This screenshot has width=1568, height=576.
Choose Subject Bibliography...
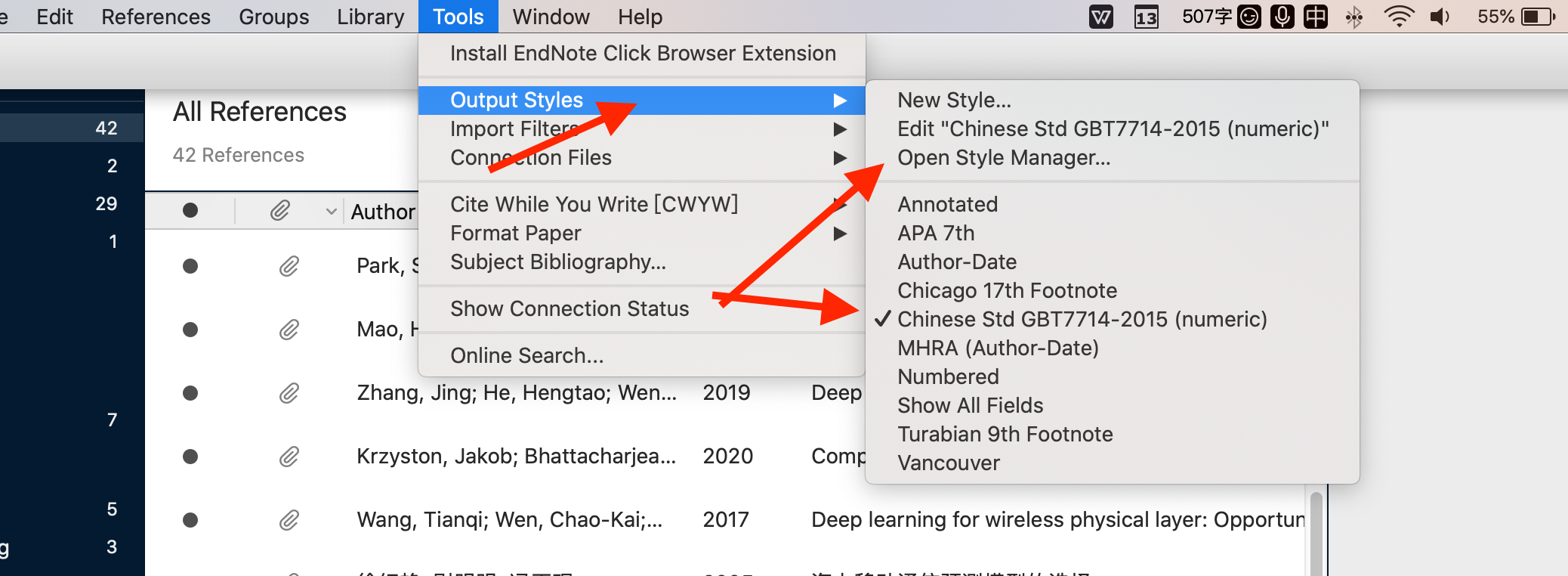[x=641, y=262]
